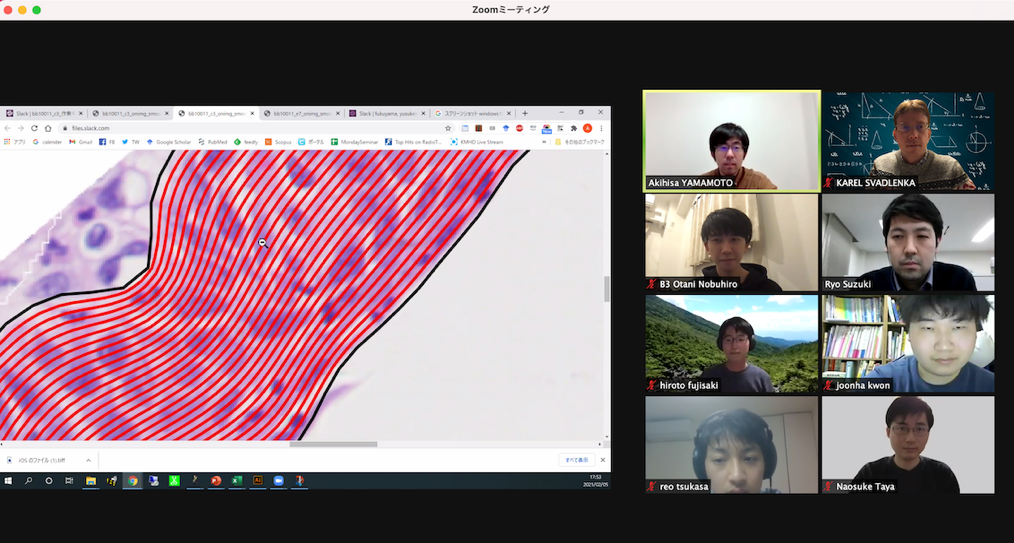Switch to the スクリーンショット windows Google tab
Image resolution: width=1014 pixels, height=543 pixels.
(x=472, y=113)
